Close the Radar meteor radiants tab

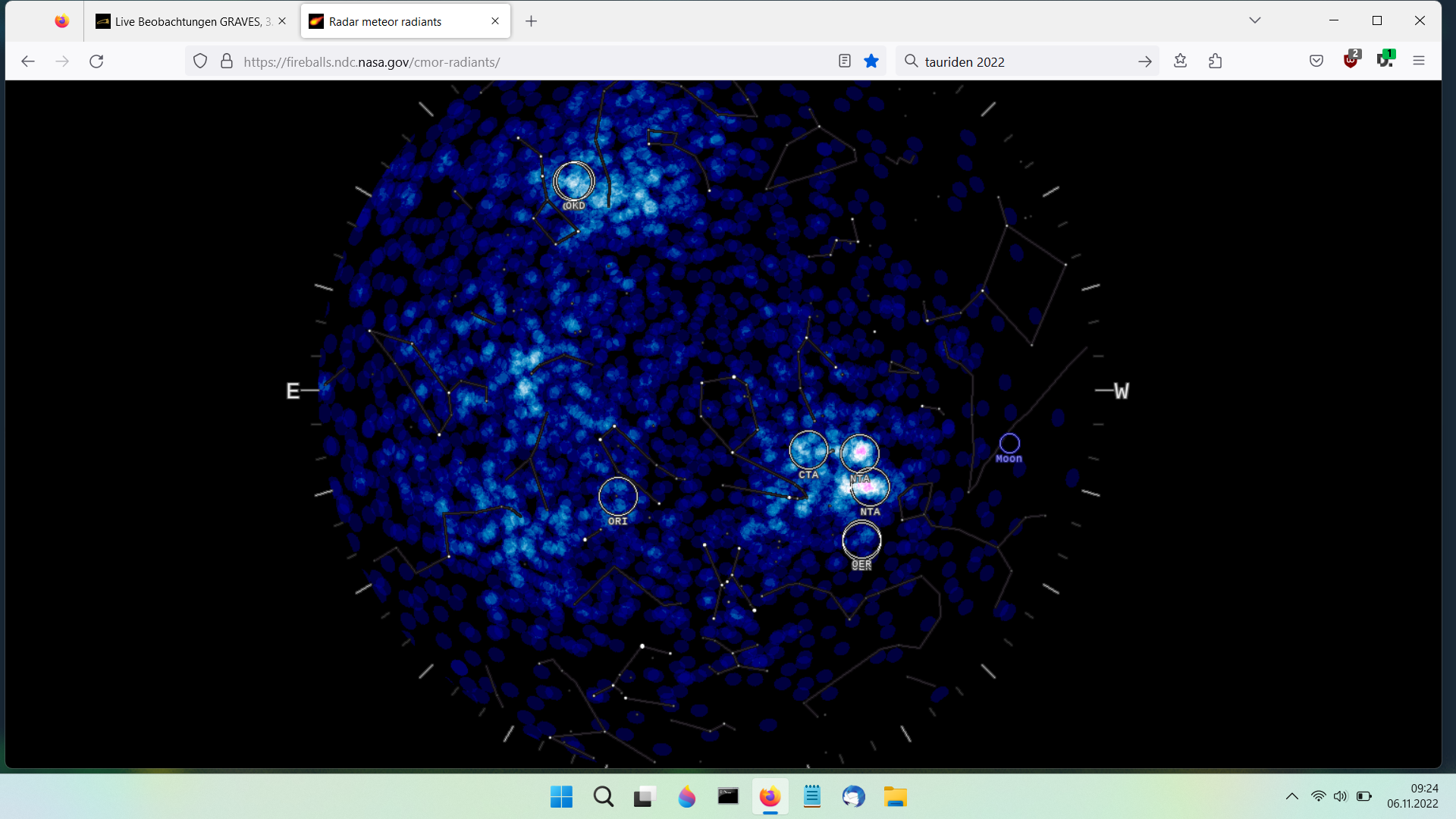click(495, 21)
